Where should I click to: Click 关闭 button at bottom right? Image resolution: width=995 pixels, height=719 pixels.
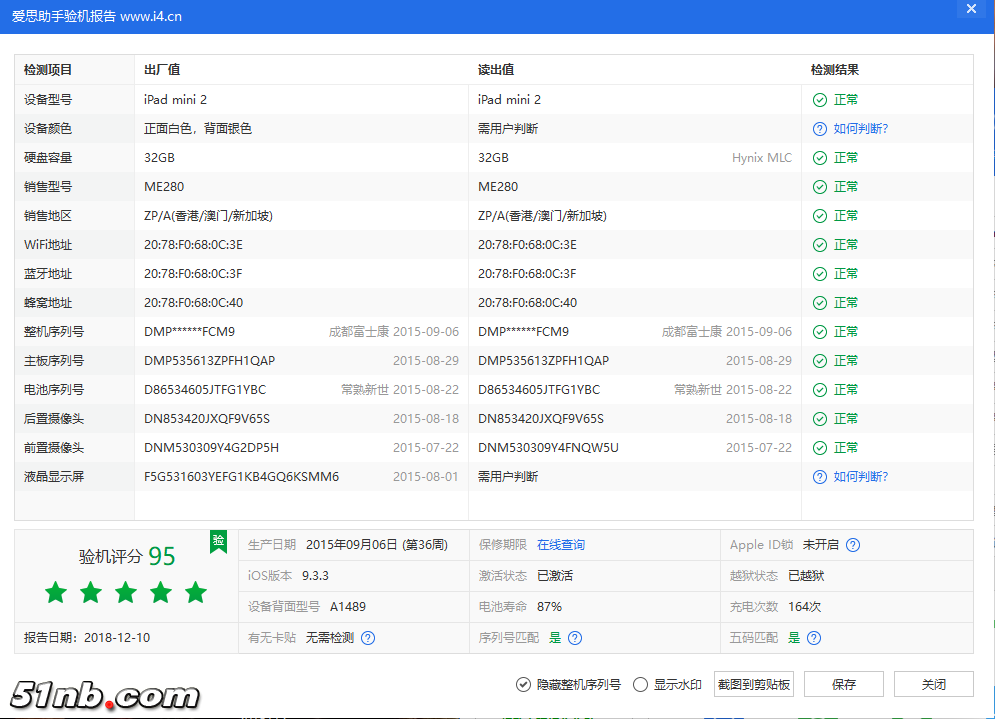pyautogui.click(x=933, y=685)
